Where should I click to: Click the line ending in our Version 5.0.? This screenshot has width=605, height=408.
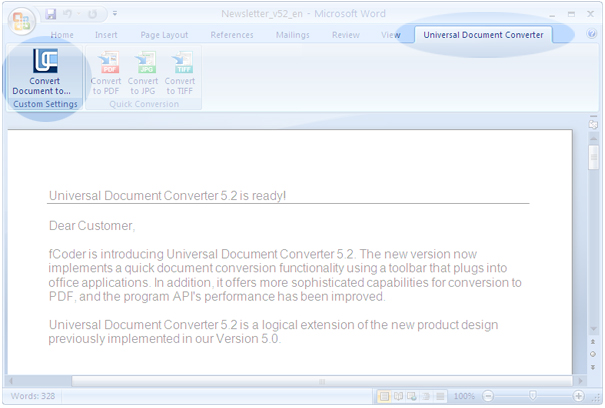coord(164,339)
